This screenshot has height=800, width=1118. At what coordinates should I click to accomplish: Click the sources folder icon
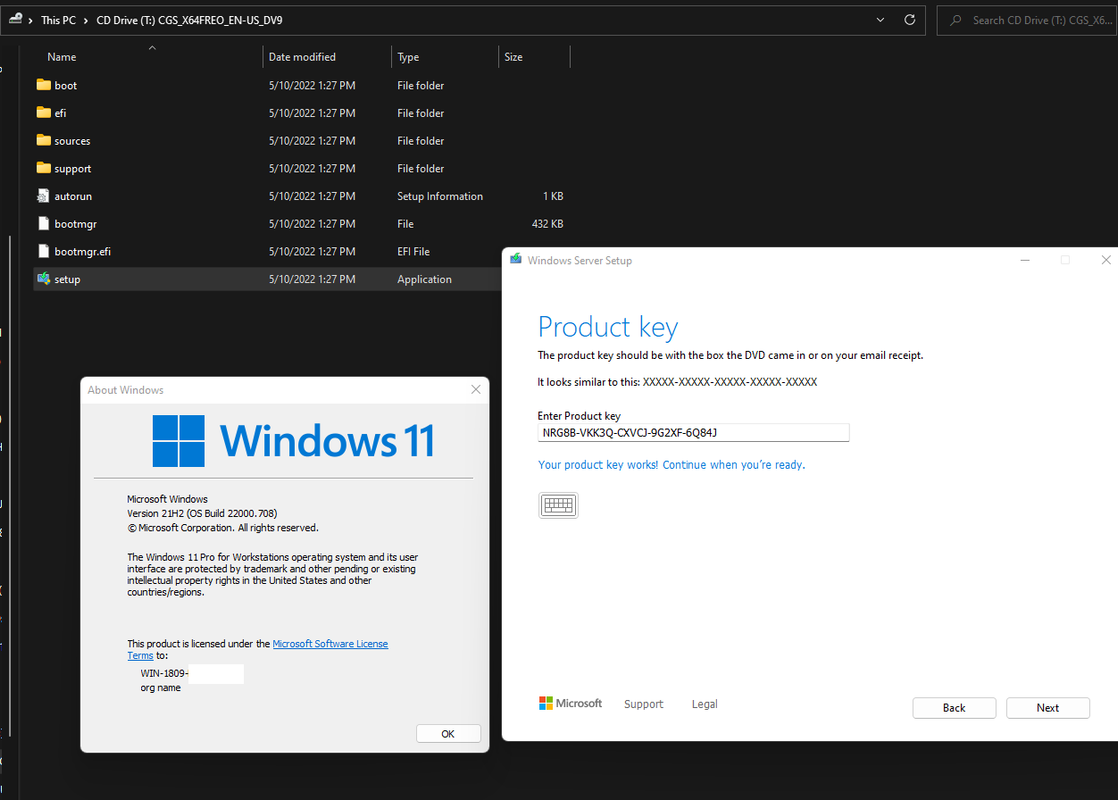[x=43, y=140]
